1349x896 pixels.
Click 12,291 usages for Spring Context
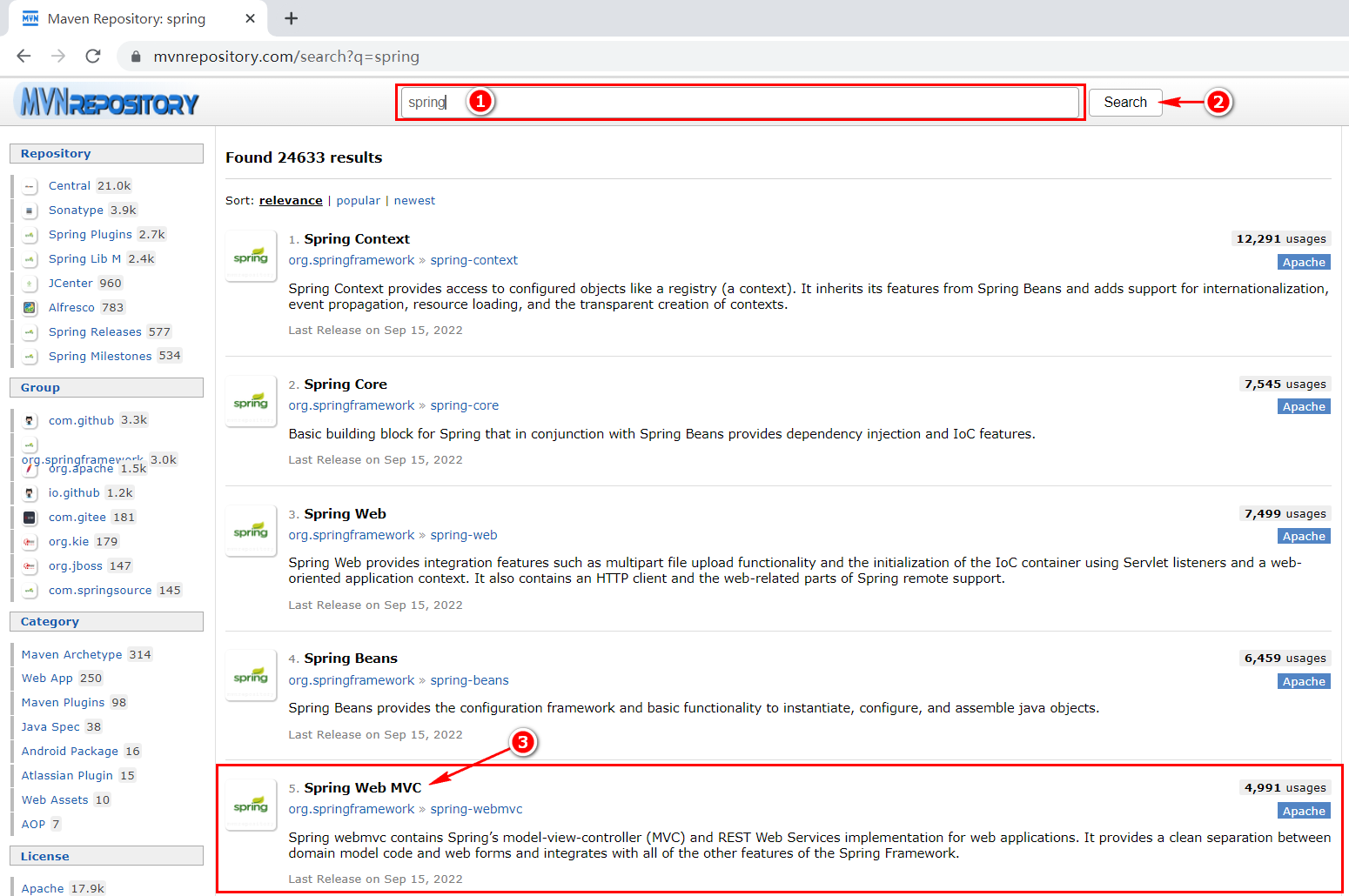(x=1281, y=238)
